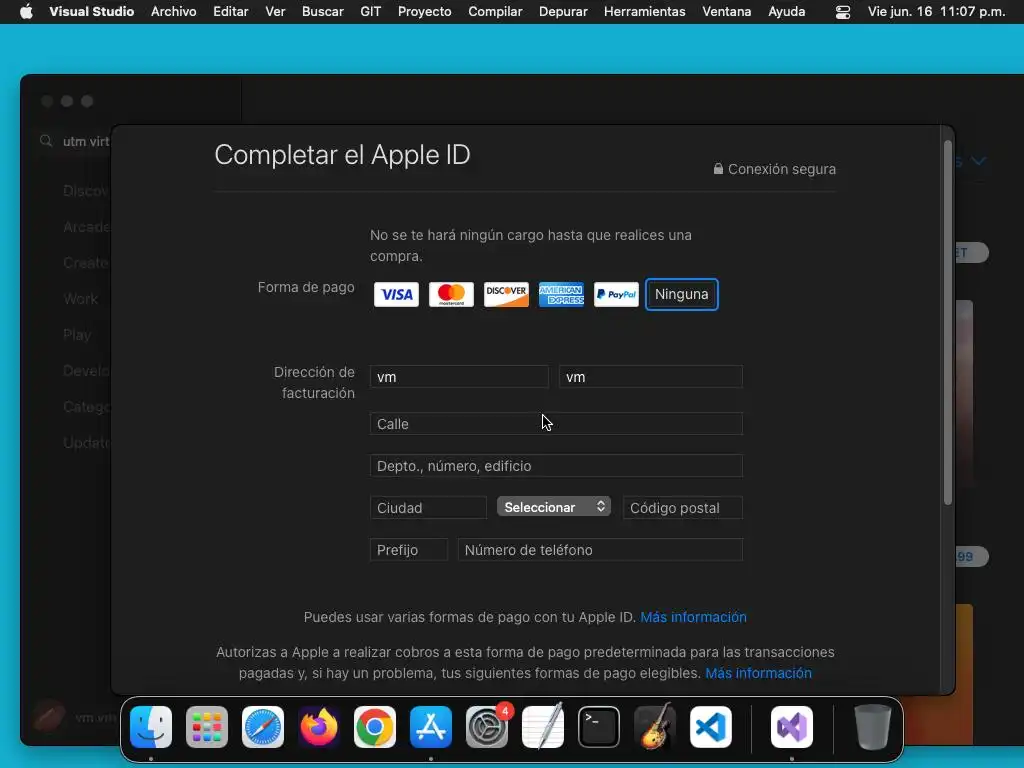Screen dimensions: 1024x768
Task: Choose Visa as payment method
Action: pyautogui.click(x=396, y=295)
